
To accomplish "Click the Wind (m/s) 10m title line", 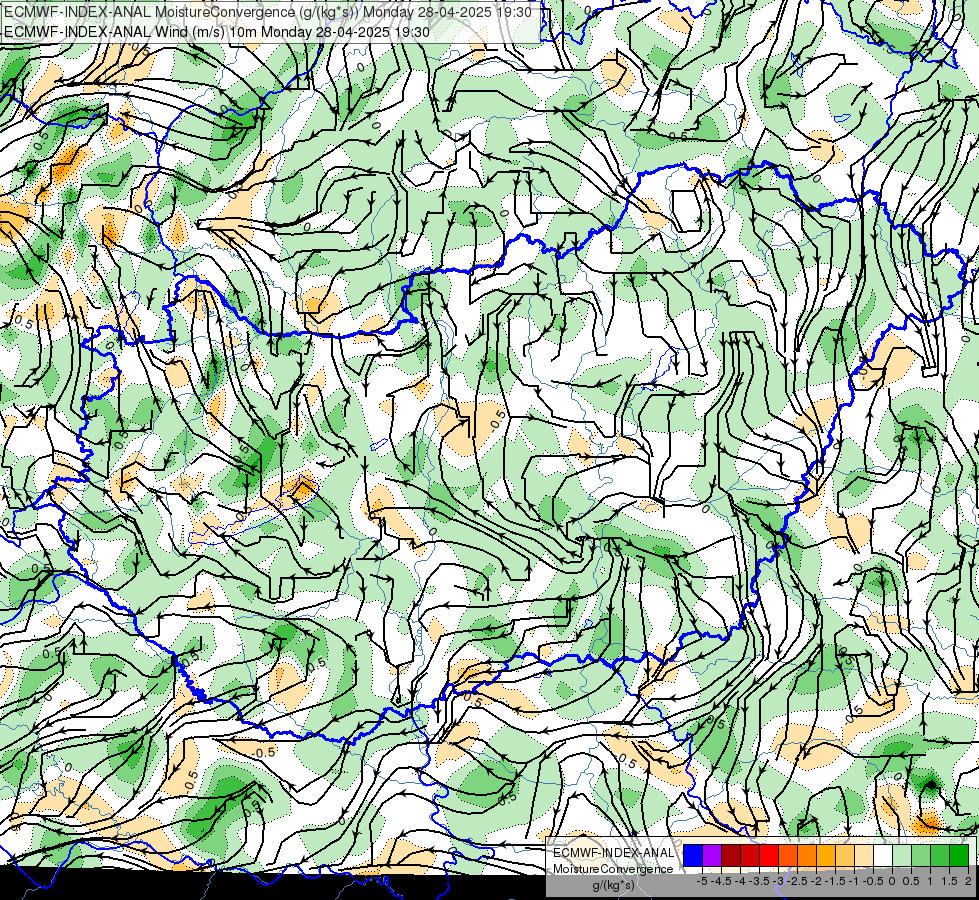I will coord(217,32).
